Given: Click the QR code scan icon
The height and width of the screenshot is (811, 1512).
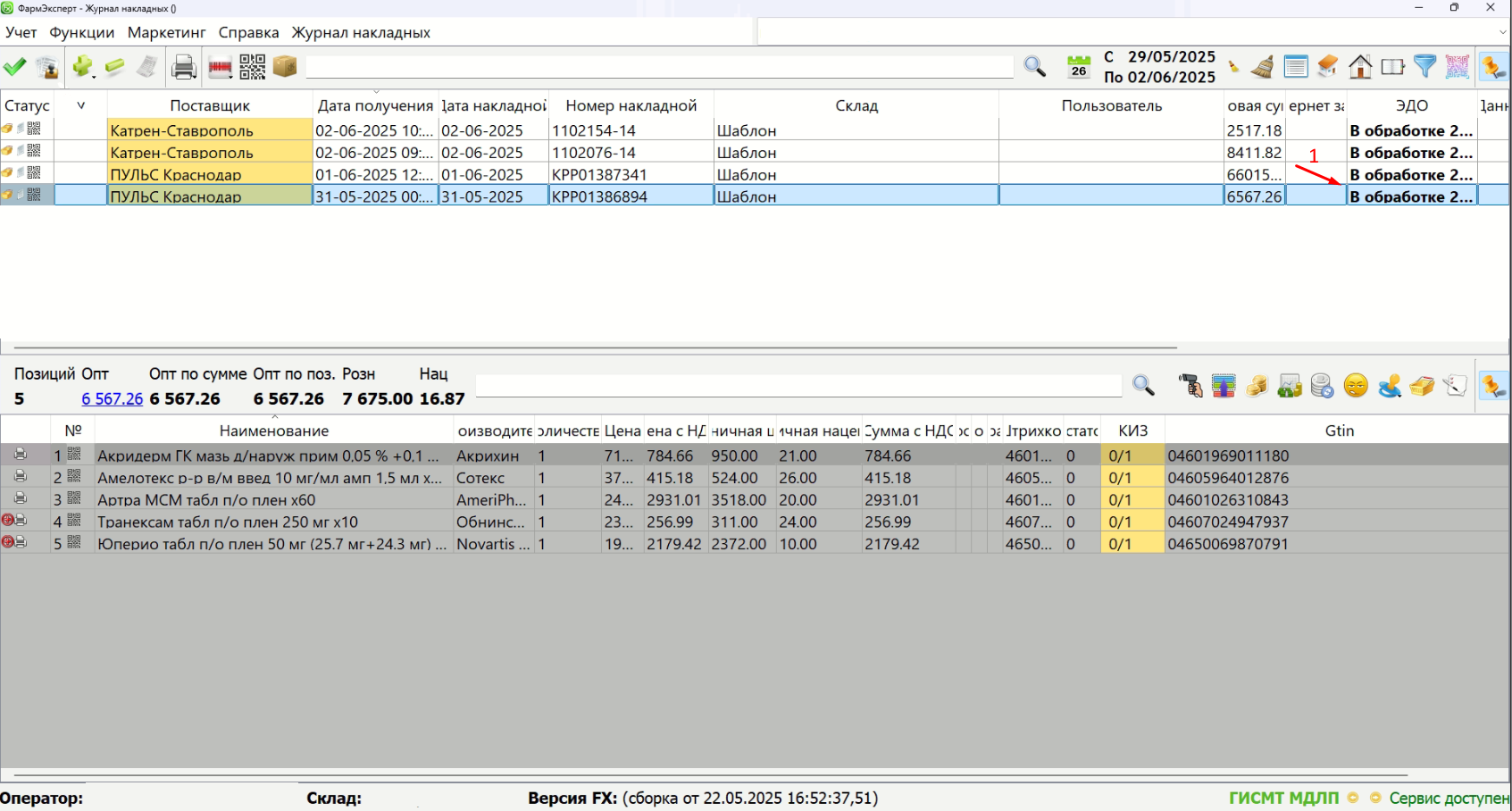Looking at the screenshot, I should (252, 67).
